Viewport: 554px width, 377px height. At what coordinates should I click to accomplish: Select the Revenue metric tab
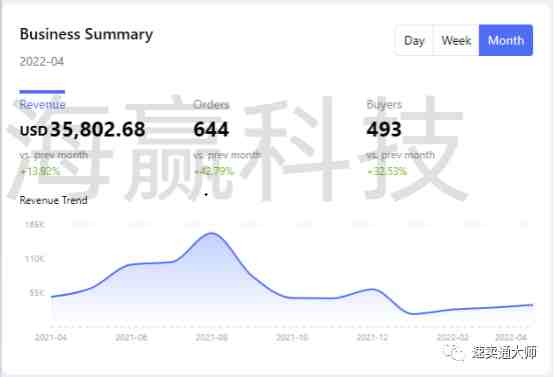pos(42,105)
